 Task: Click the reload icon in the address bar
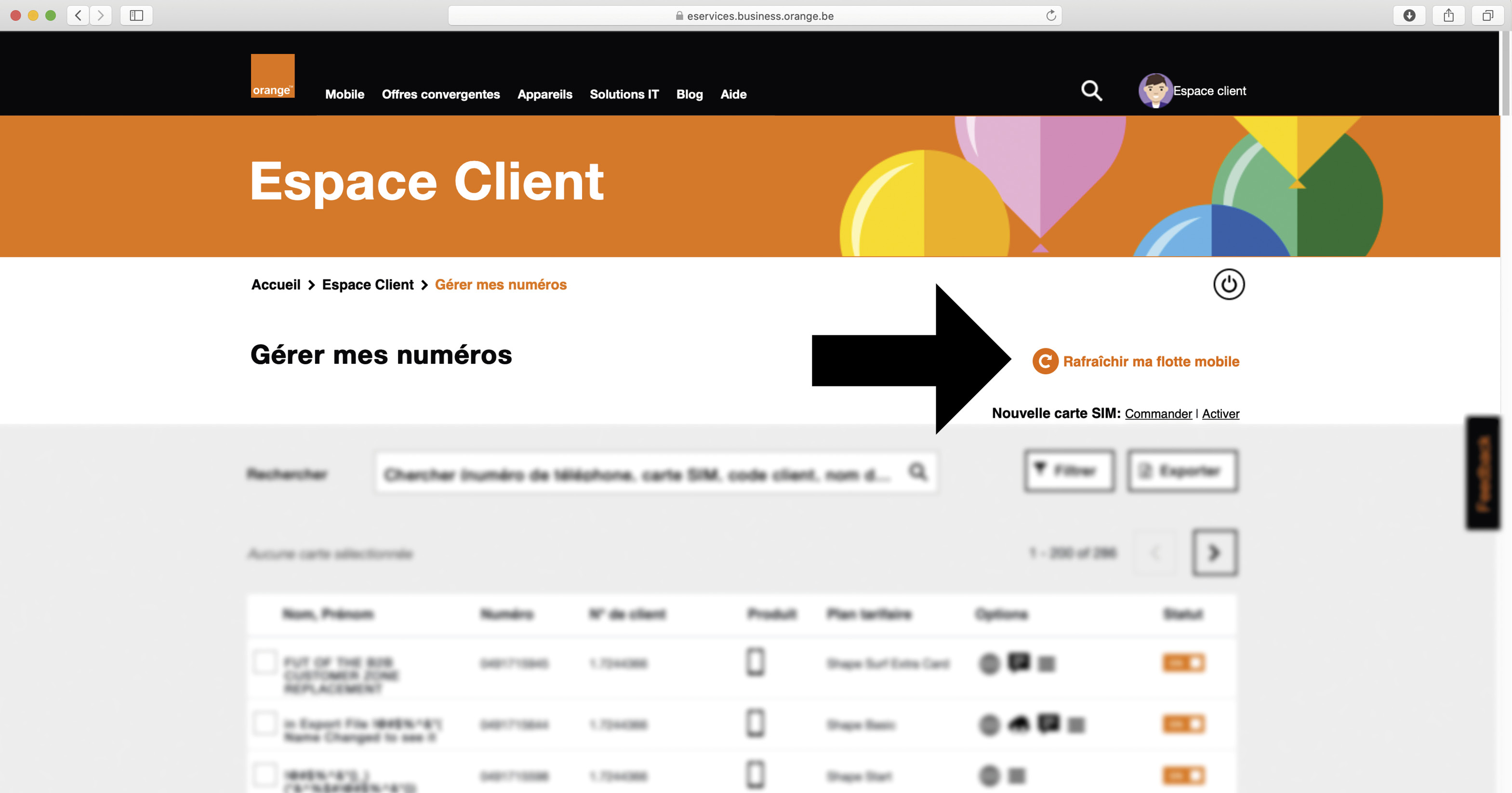1051,16
